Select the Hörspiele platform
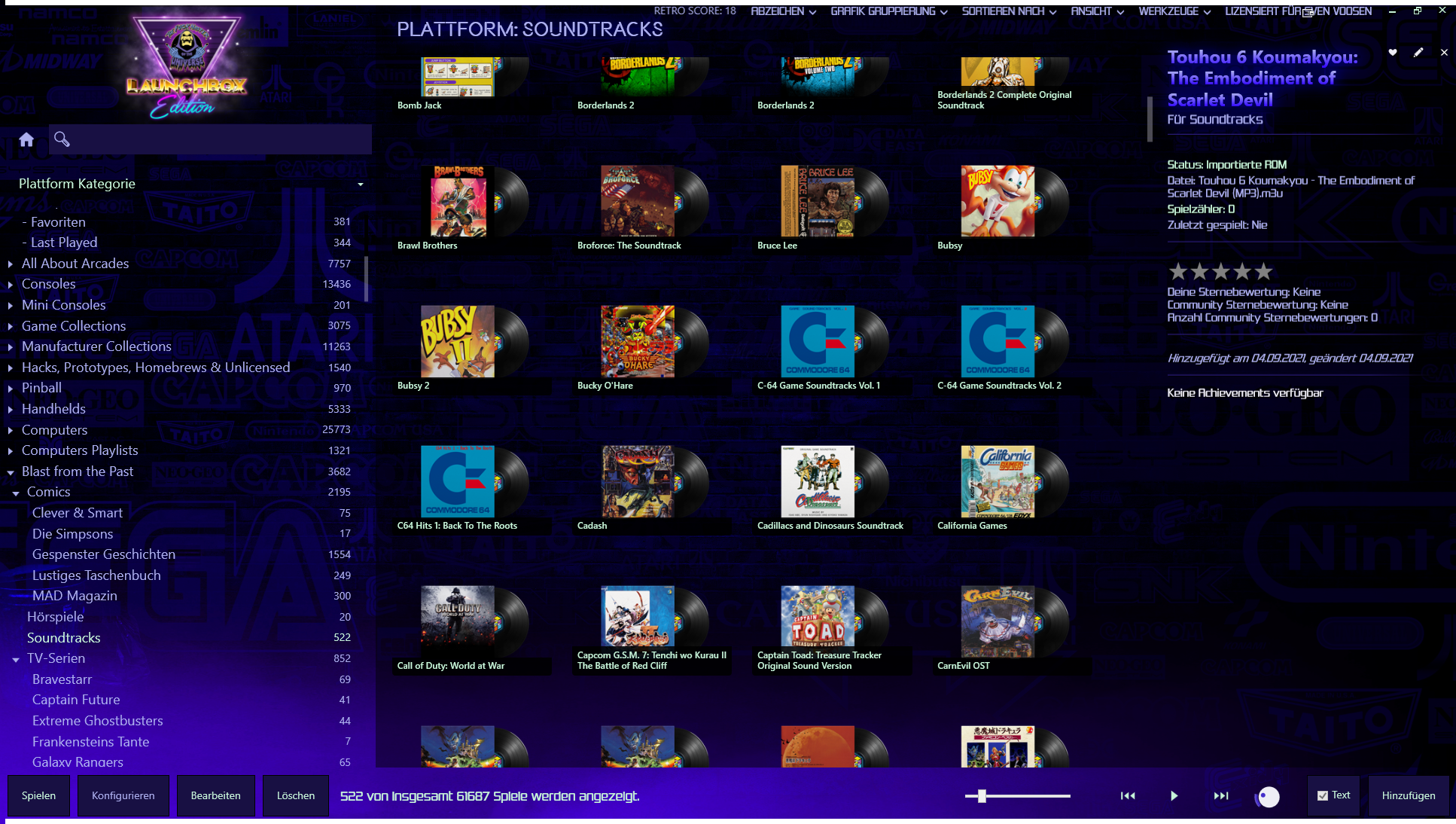This screenshot has height=824, width=1456. [x=55, y=617]
